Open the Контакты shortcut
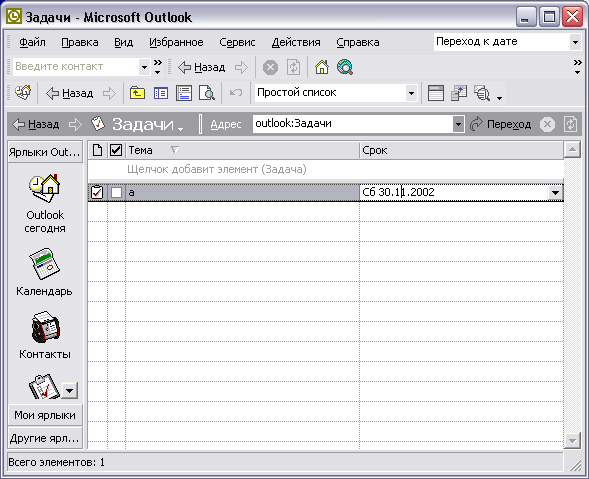This screenshot has height=479, width=589. 45,335
